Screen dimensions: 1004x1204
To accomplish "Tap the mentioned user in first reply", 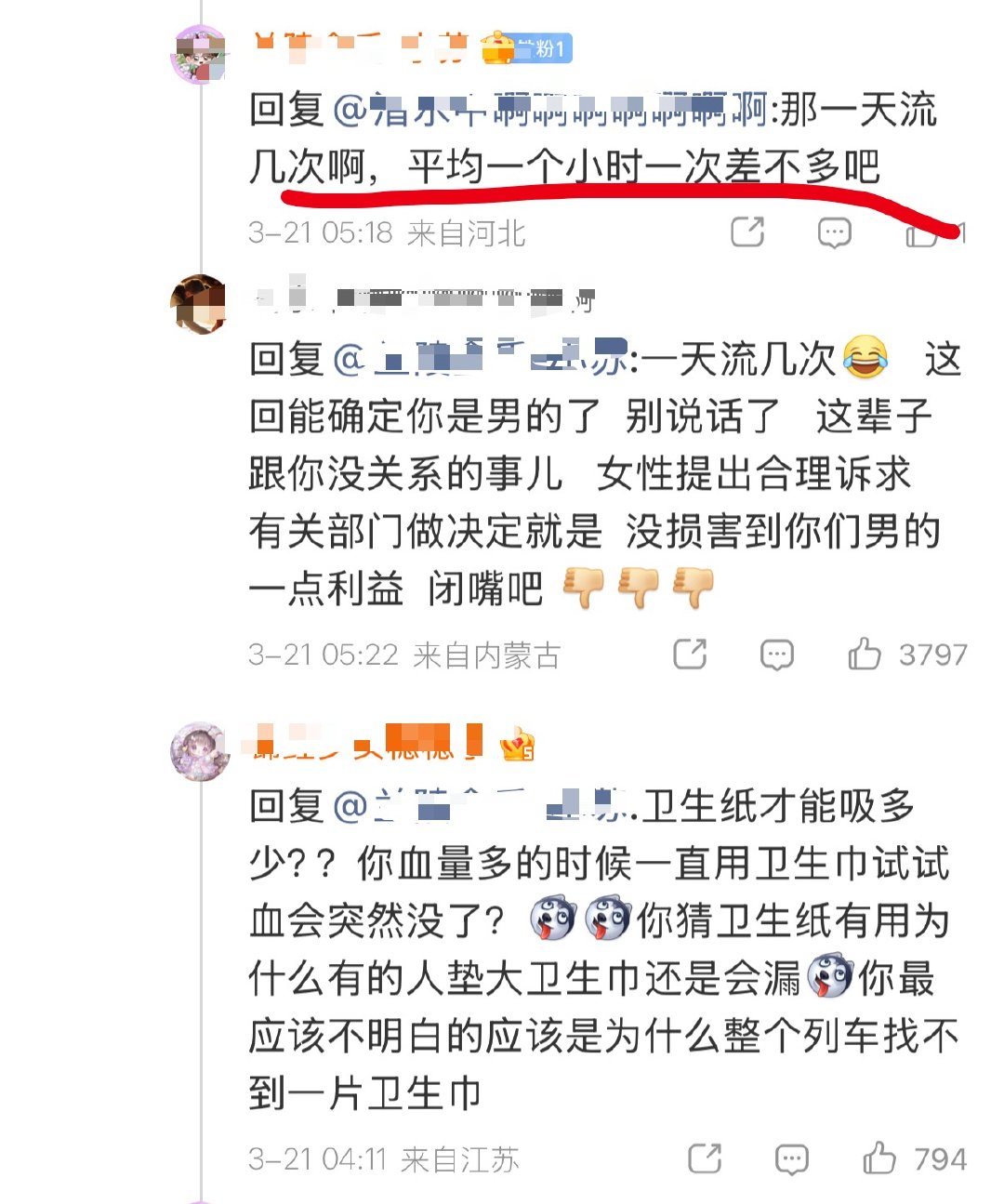I will click(x=550, y=110).
